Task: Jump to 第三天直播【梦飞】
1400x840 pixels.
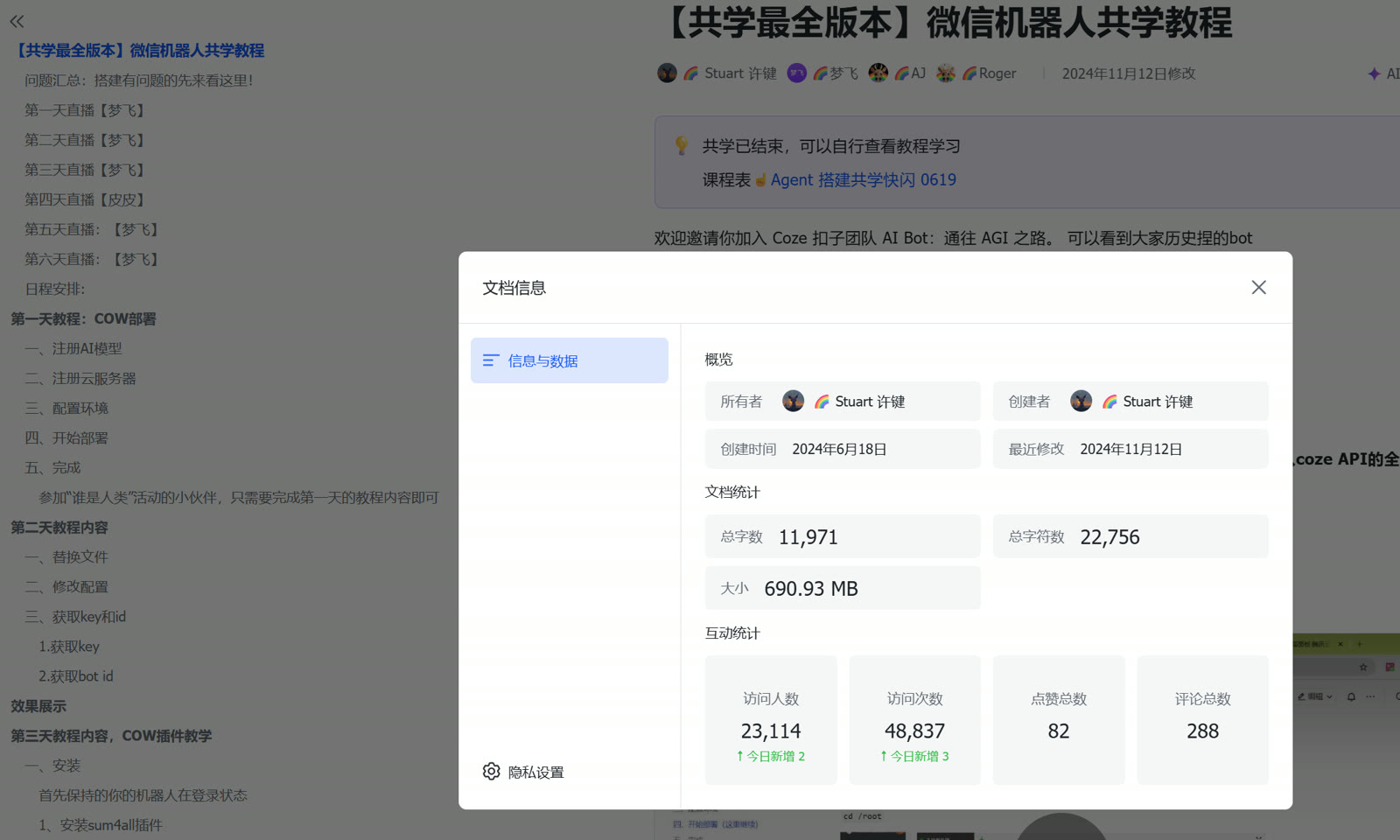Action: tap(85, 170)
